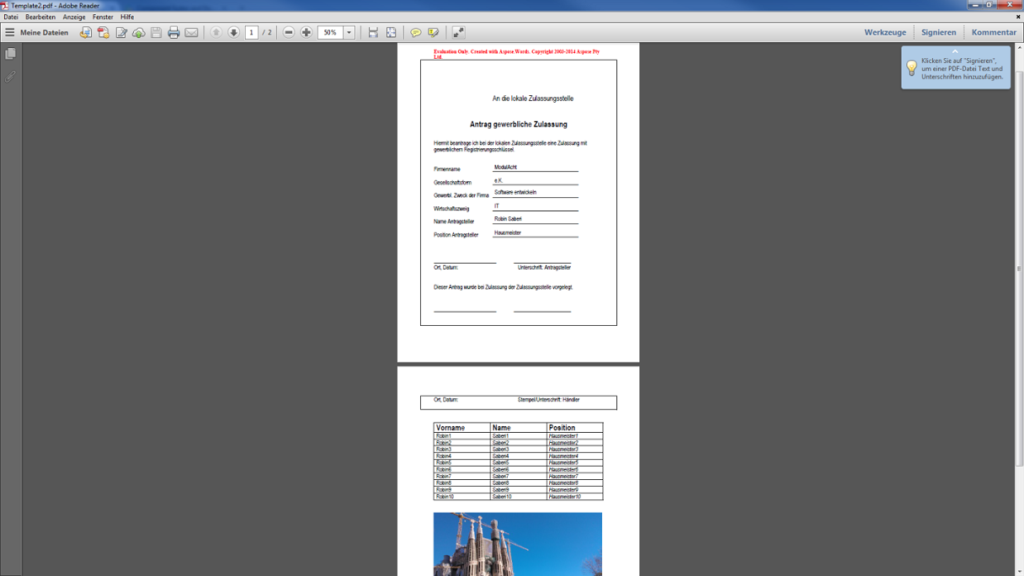The height and width of the screenshot is (576, 1024).
Task: Click the Sagrada Familia image
Action: [x=517, y=544]
